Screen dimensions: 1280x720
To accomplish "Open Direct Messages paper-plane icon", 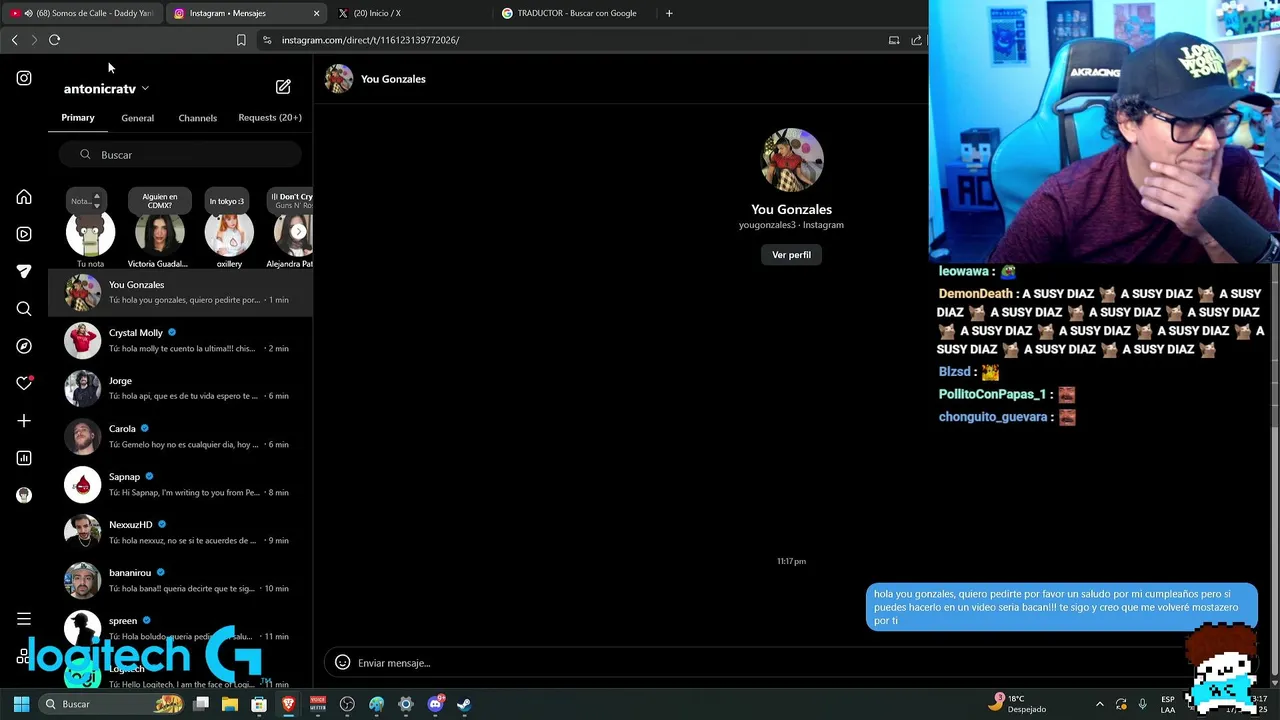I will [24, 271].
